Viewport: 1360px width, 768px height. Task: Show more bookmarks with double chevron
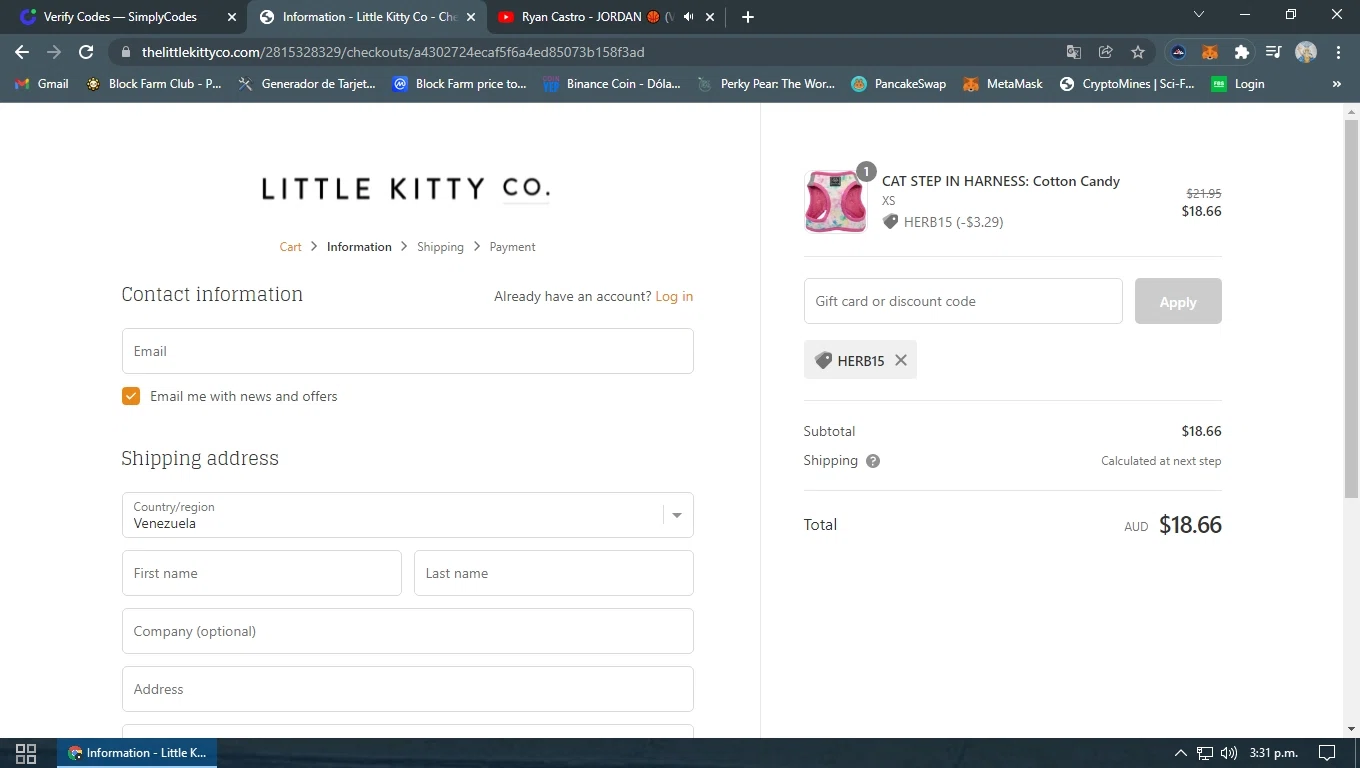tap(1337, 84)
